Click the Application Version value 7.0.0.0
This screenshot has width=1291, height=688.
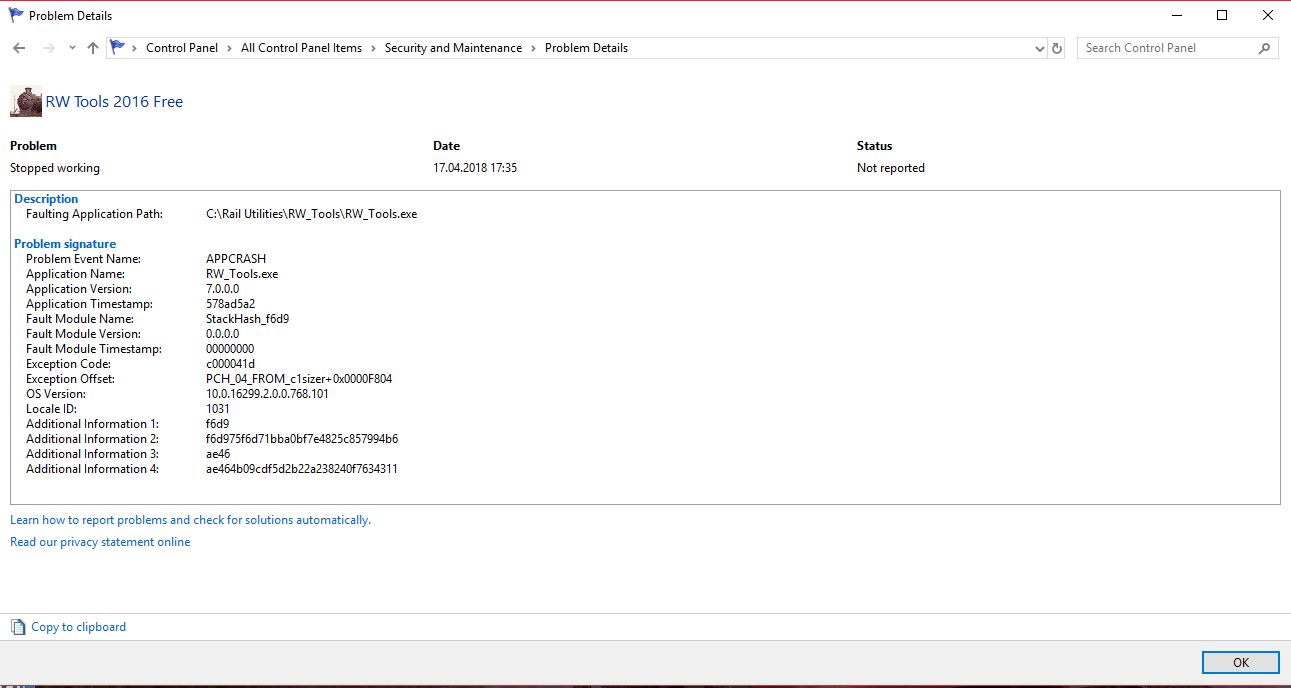coord(223,289)
